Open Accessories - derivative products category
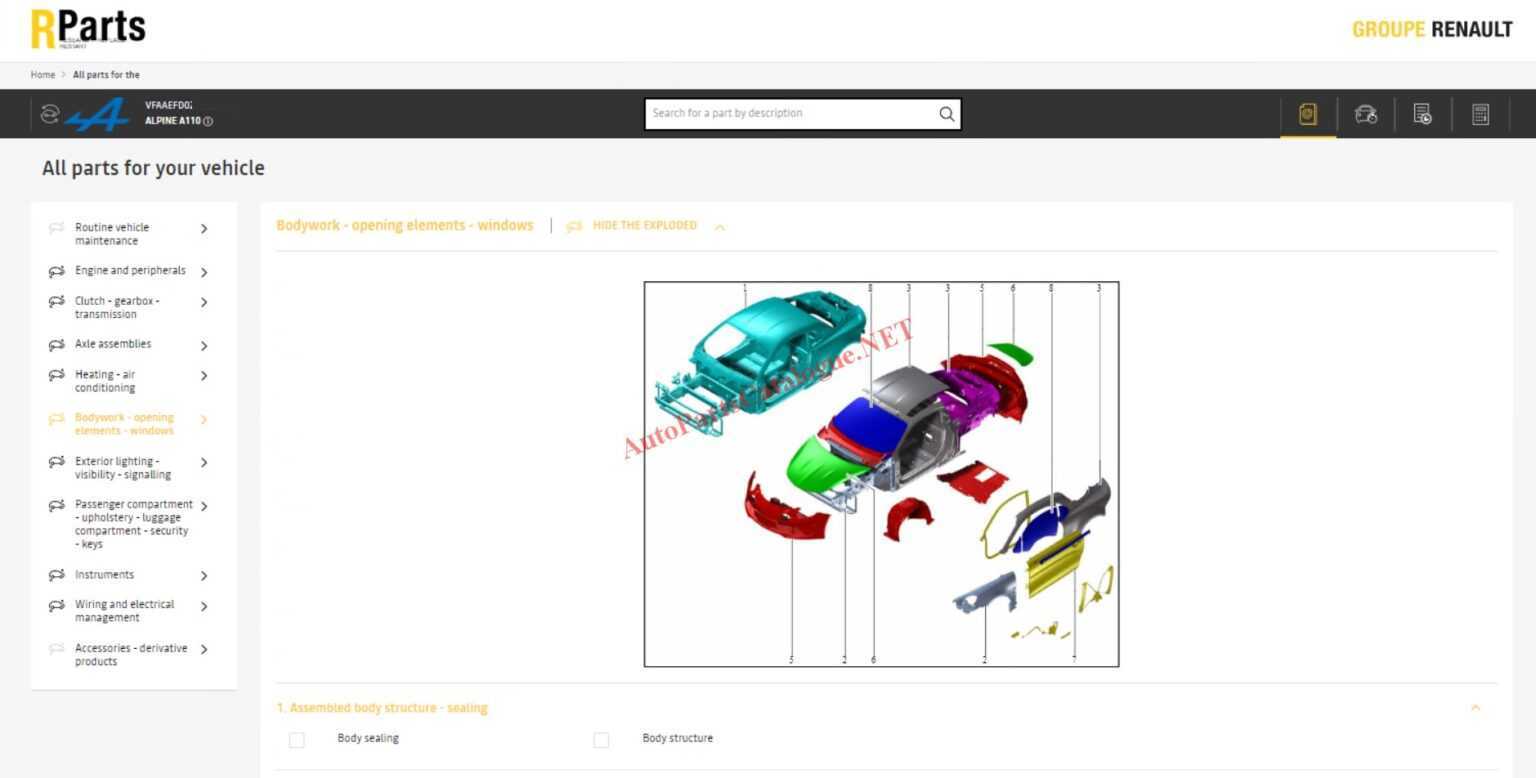1536x778 pixels. (x=130, y=655)
